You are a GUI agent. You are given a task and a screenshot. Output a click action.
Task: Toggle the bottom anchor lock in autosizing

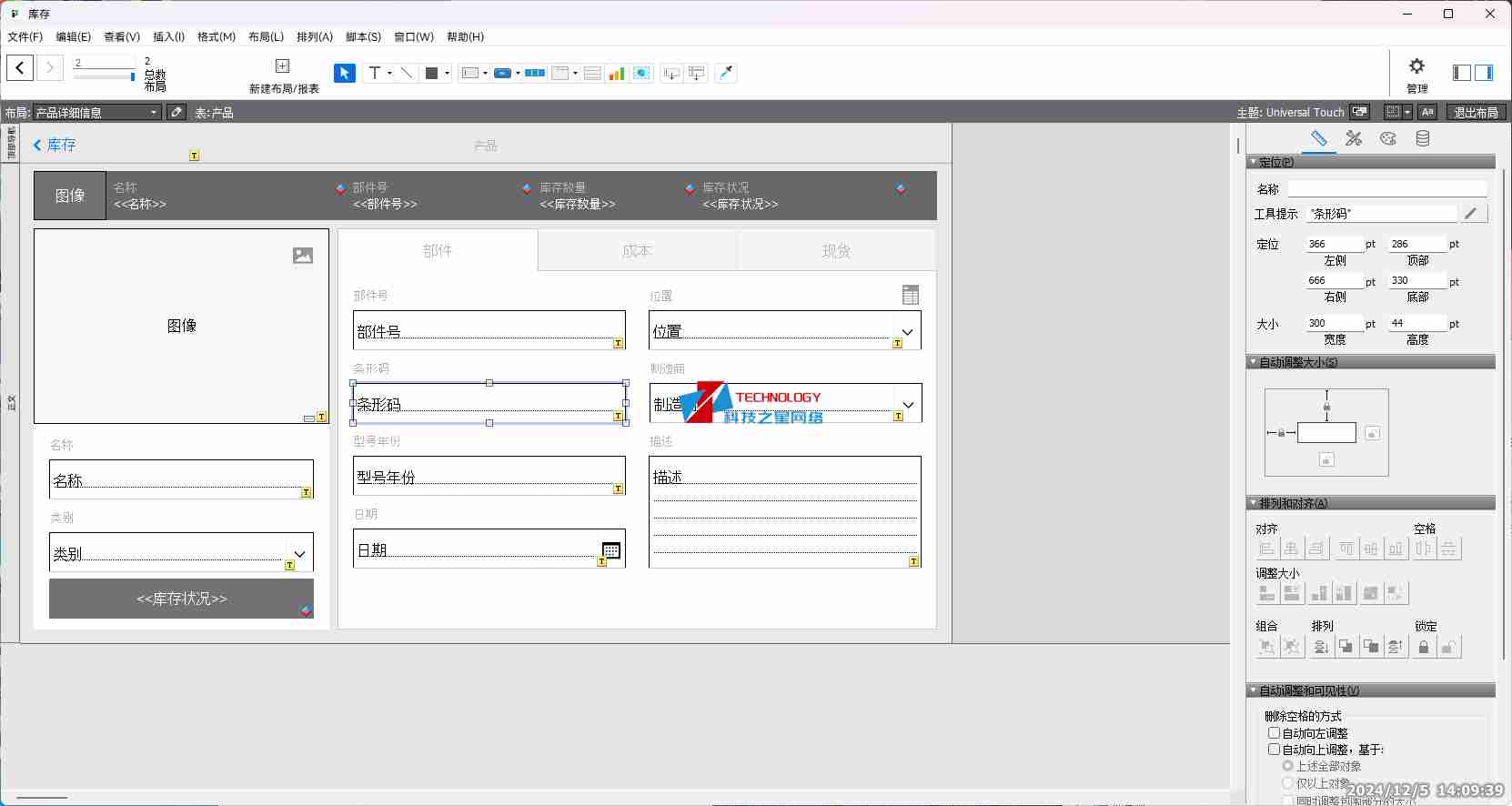pos(1326,460)
